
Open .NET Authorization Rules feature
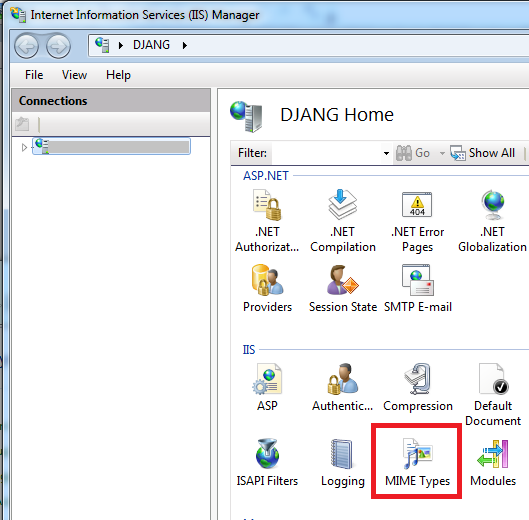pyautogui.click(x=267, y=221)
